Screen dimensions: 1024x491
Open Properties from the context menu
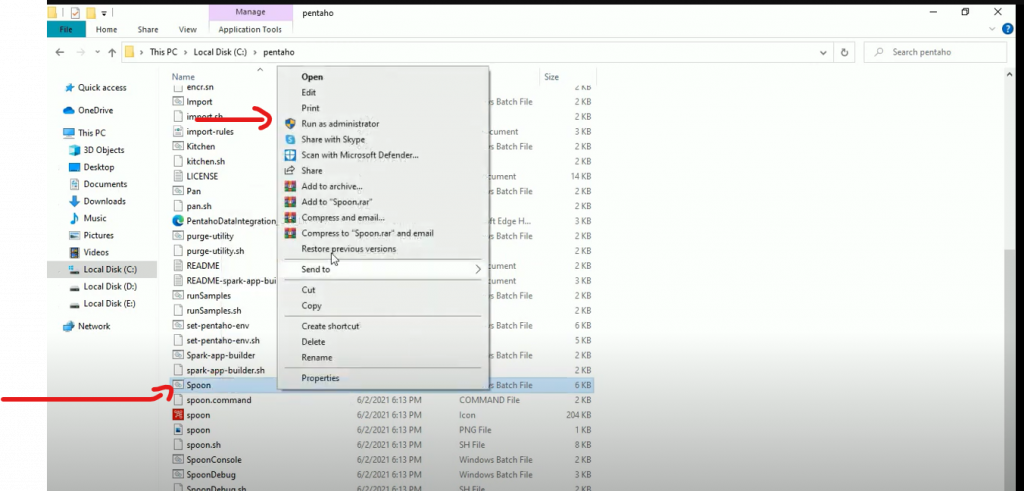(x=320, y=378)
